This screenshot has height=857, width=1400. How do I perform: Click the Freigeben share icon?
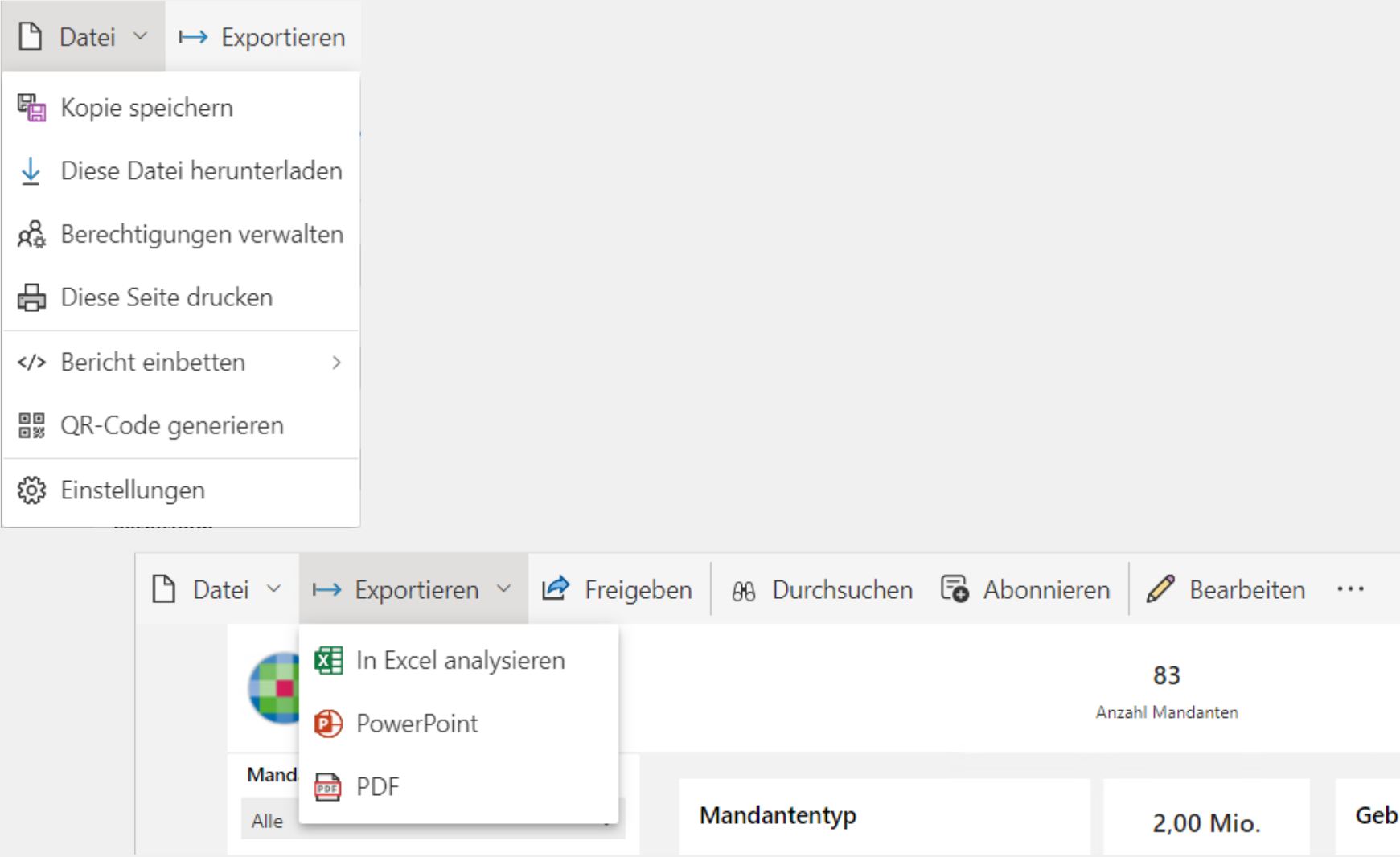pos(556,589)
